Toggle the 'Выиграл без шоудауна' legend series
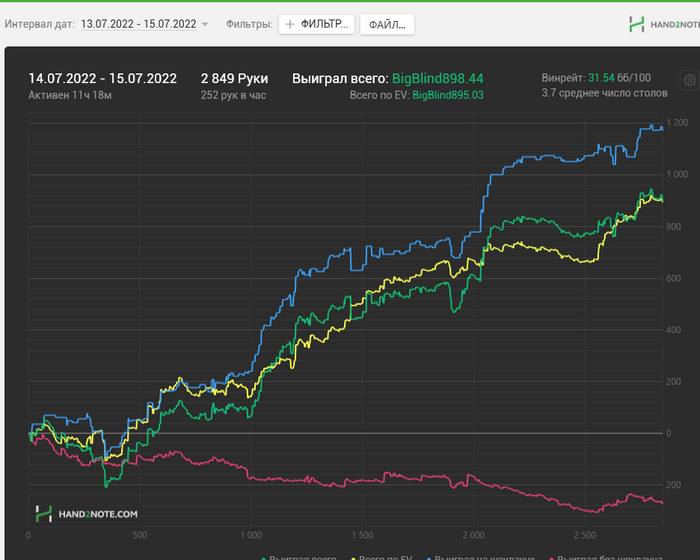700x560 pixels. (x=606, y=557)
